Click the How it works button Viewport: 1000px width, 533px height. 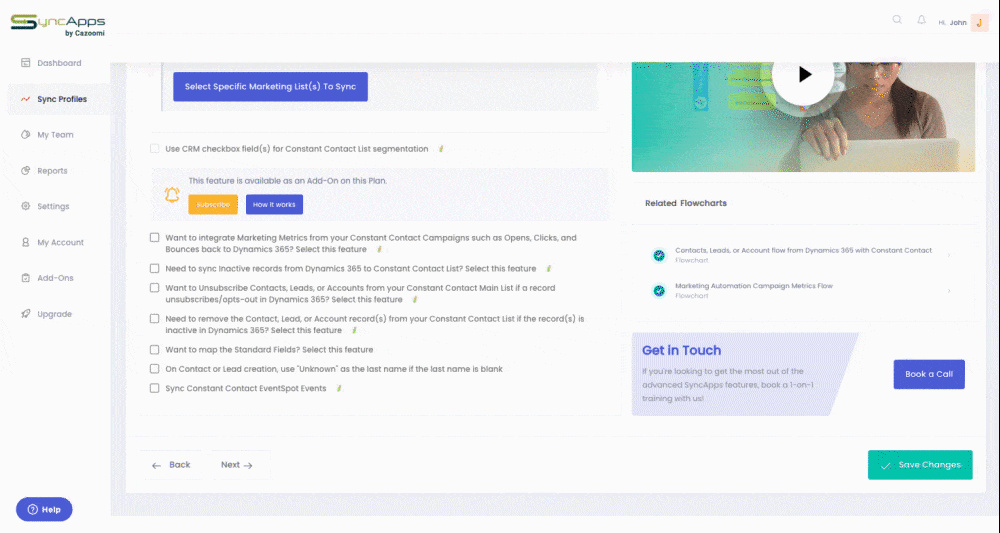coord(274,205)
